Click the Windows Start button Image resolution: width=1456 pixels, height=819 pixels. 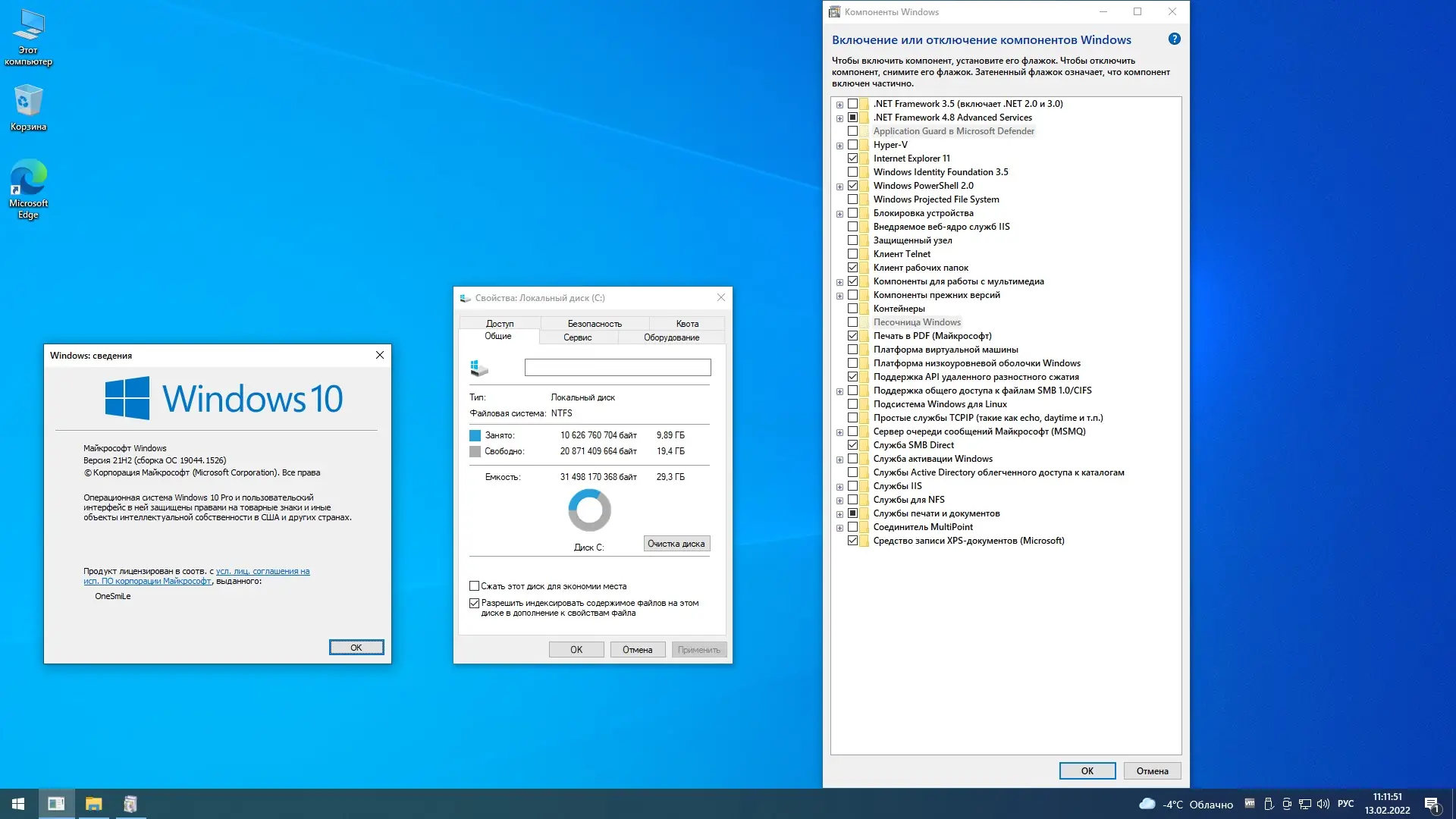pyautogui.click(x=18, y=804)
